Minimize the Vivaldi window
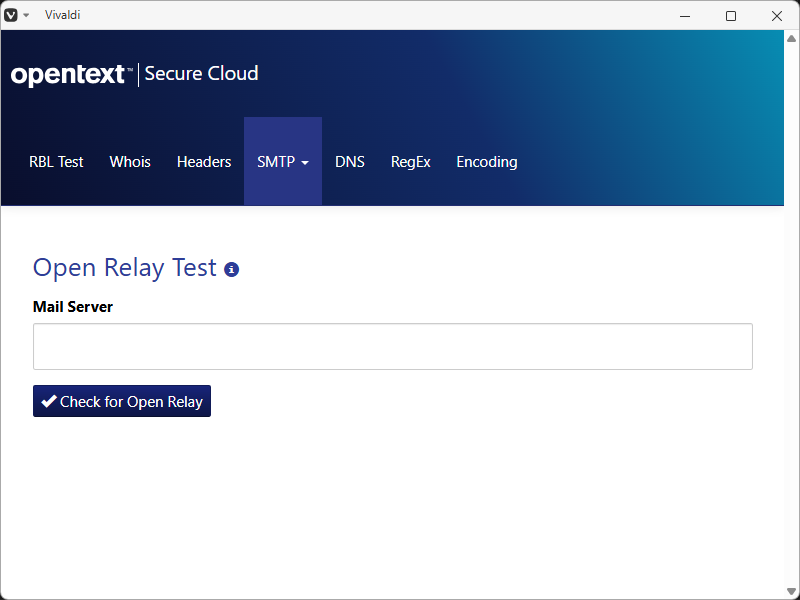Image resolution: width=800 pixels, height=600 pixels. coord(686,15)
